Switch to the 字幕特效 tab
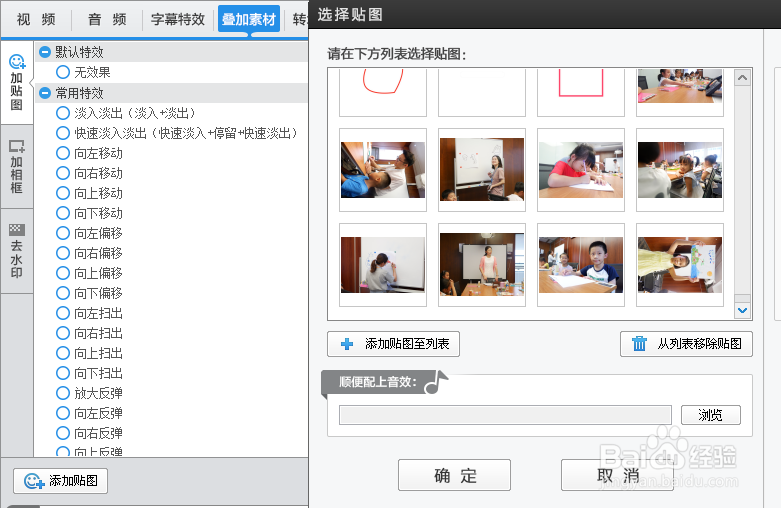This screenshot has height=508, width=781. click(x=178, y=19)
